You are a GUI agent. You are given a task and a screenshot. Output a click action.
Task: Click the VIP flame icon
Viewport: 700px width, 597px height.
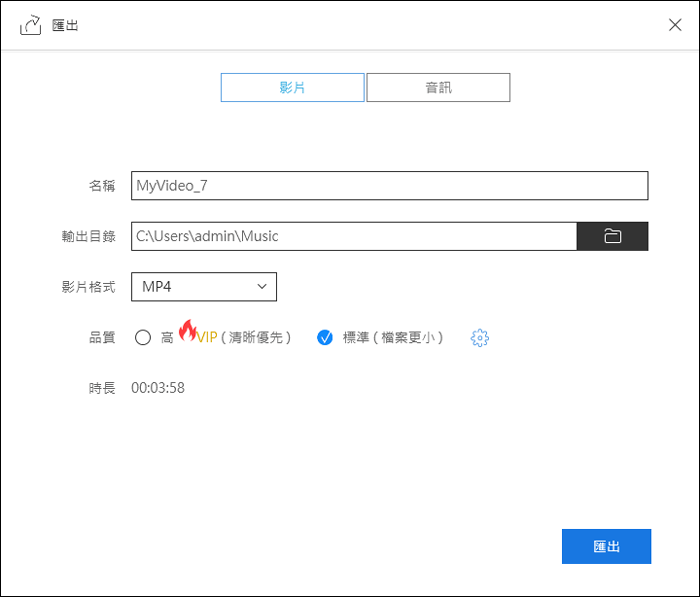[187, 331]
